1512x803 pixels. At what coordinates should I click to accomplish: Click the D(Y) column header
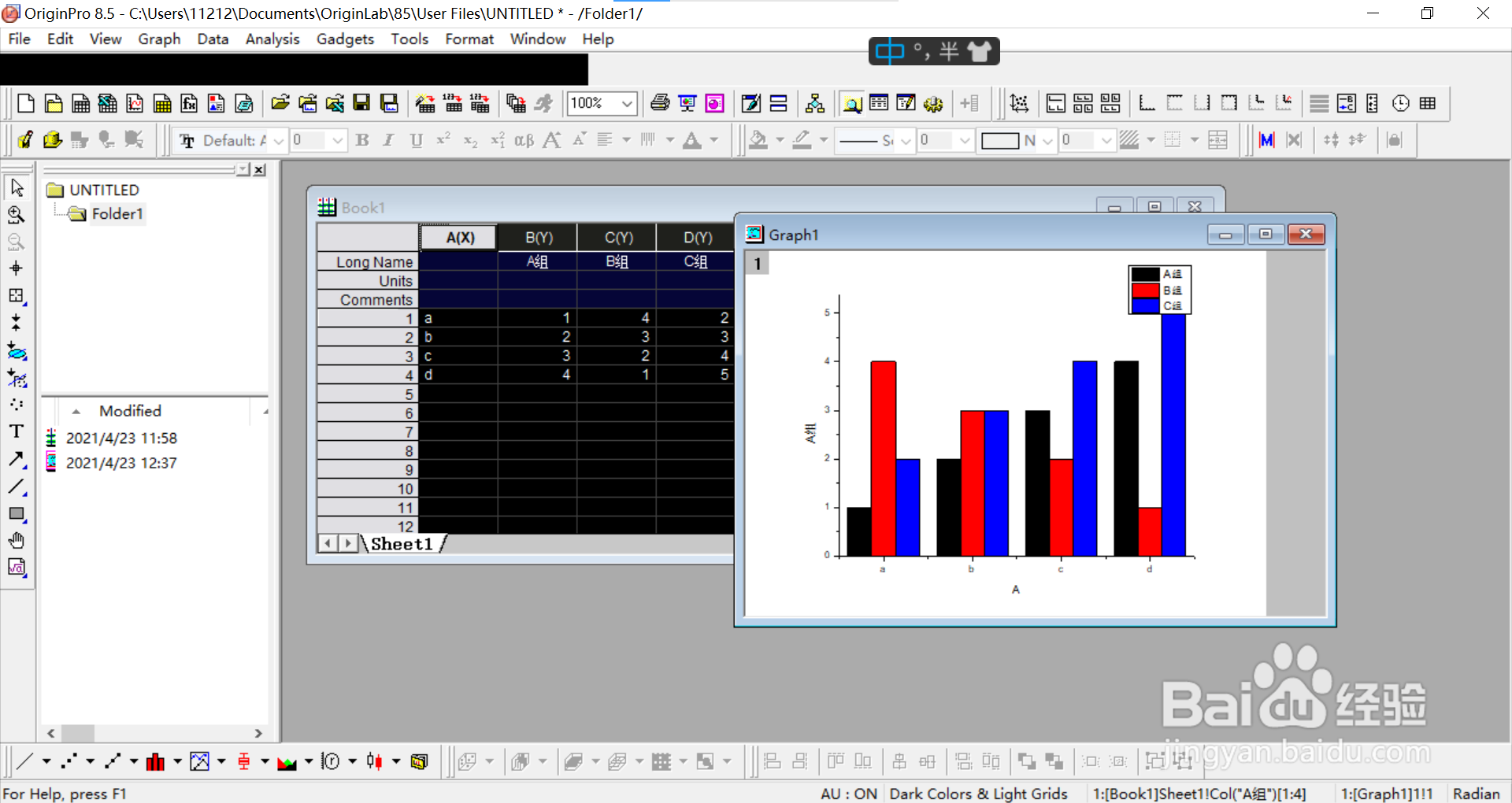[x=698, y=237]
